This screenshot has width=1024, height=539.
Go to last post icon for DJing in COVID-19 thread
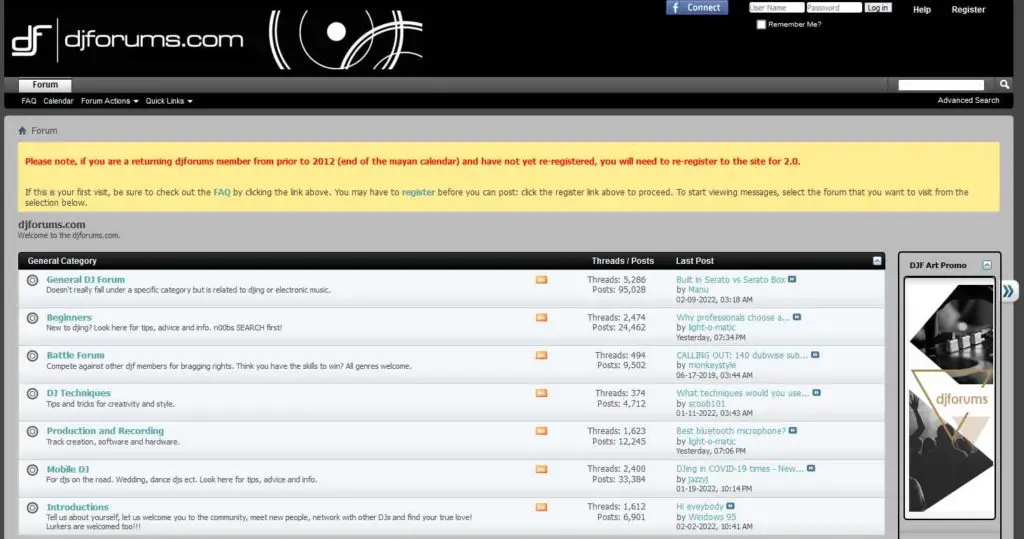811,469
